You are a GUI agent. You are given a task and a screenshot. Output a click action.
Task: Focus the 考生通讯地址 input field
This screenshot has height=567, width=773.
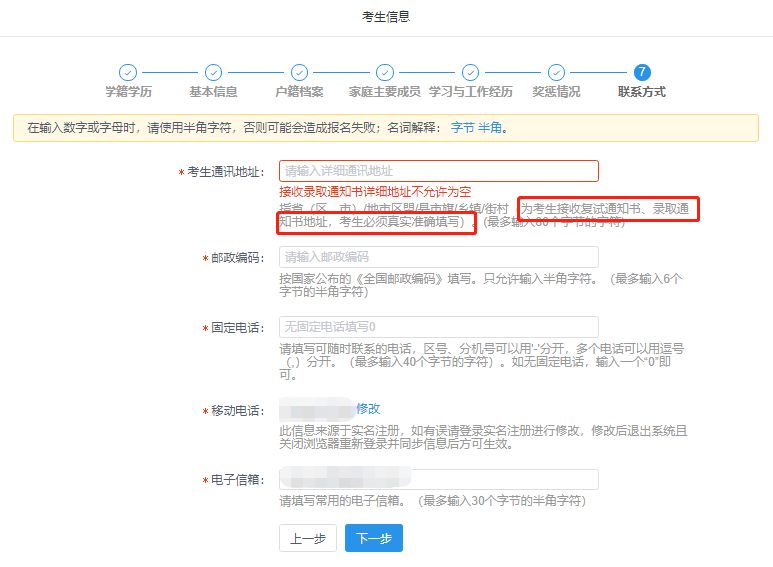click(438, 171)
